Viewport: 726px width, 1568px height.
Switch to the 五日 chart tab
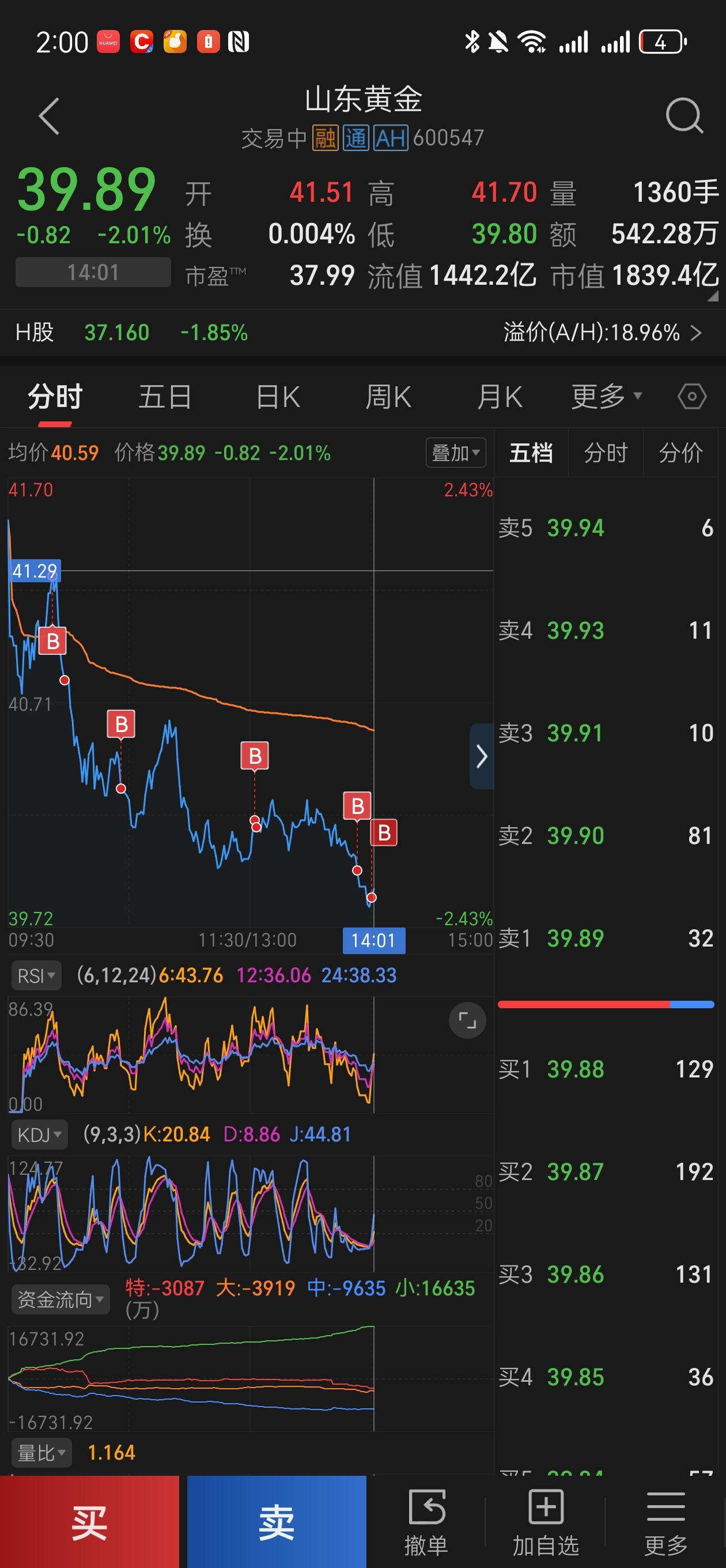[x=165, y=396]
